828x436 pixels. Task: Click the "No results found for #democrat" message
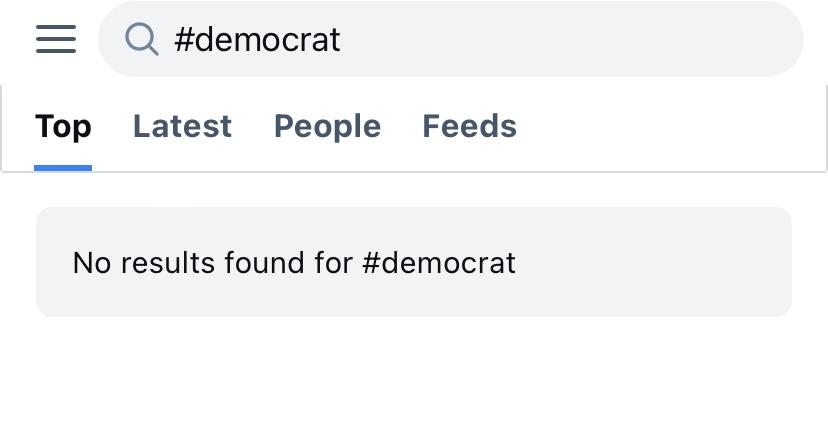[x=294, y=263]
